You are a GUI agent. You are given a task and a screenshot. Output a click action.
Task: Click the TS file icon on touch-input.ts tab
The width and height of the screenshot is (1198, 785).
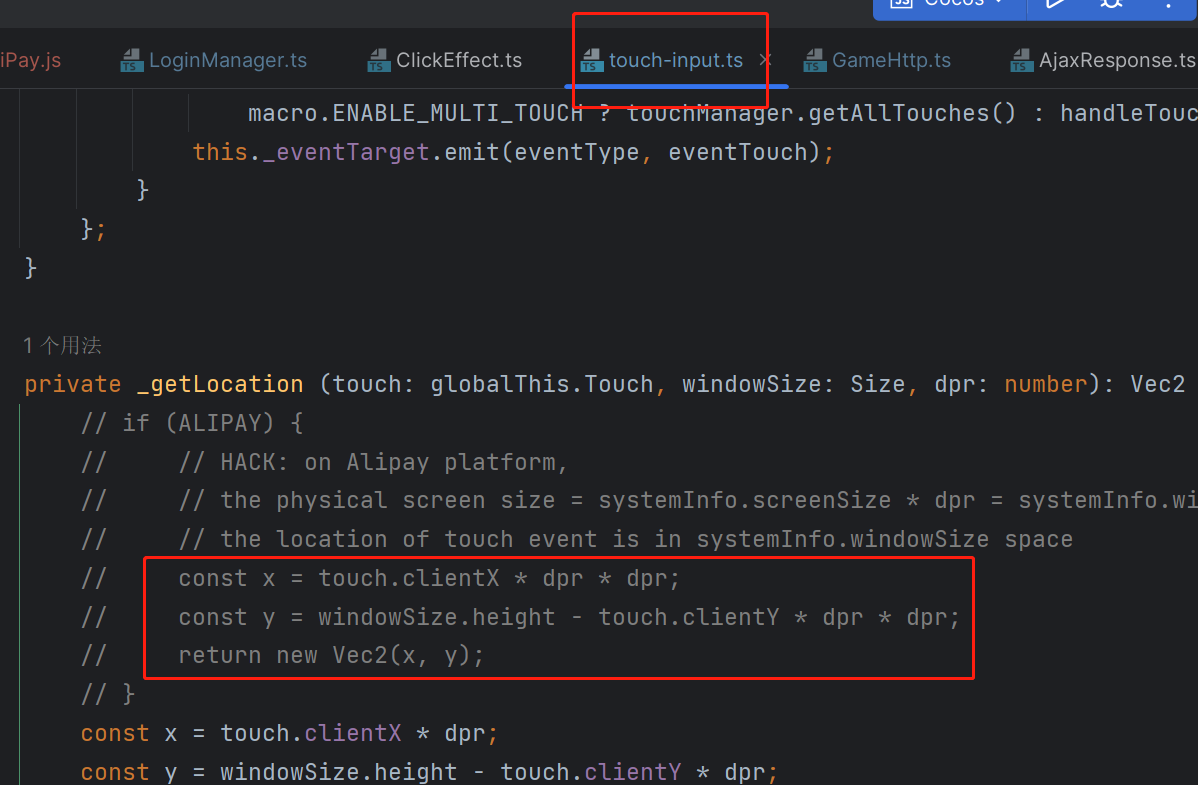tap(591, 61)
